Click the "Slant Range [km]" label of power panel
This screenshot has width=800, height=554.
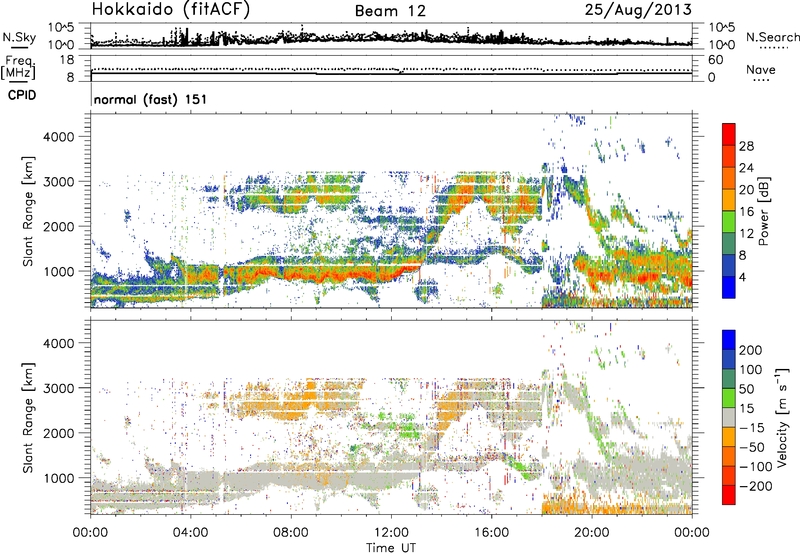pos(29,211)
